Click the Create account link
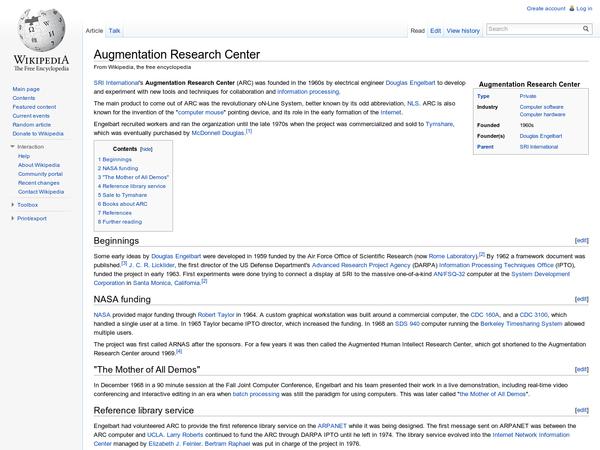 (546, 8)
